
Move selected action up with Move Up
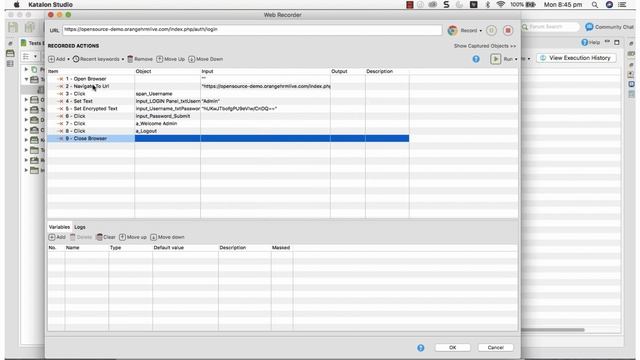pyautogui.click(x=171, y=59)
